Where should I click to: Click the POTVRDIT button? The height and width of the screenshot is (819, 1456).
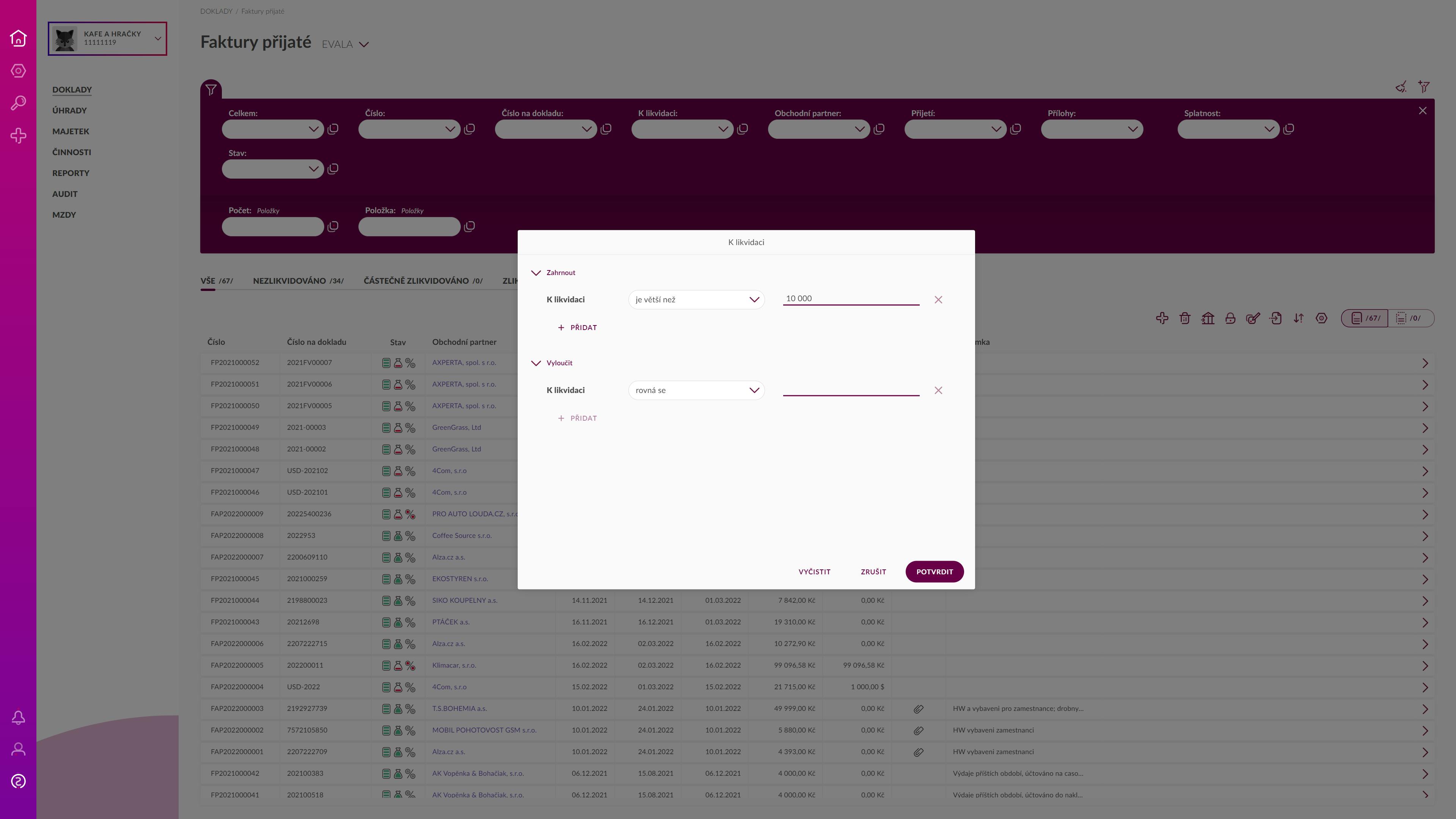[934, 571]
